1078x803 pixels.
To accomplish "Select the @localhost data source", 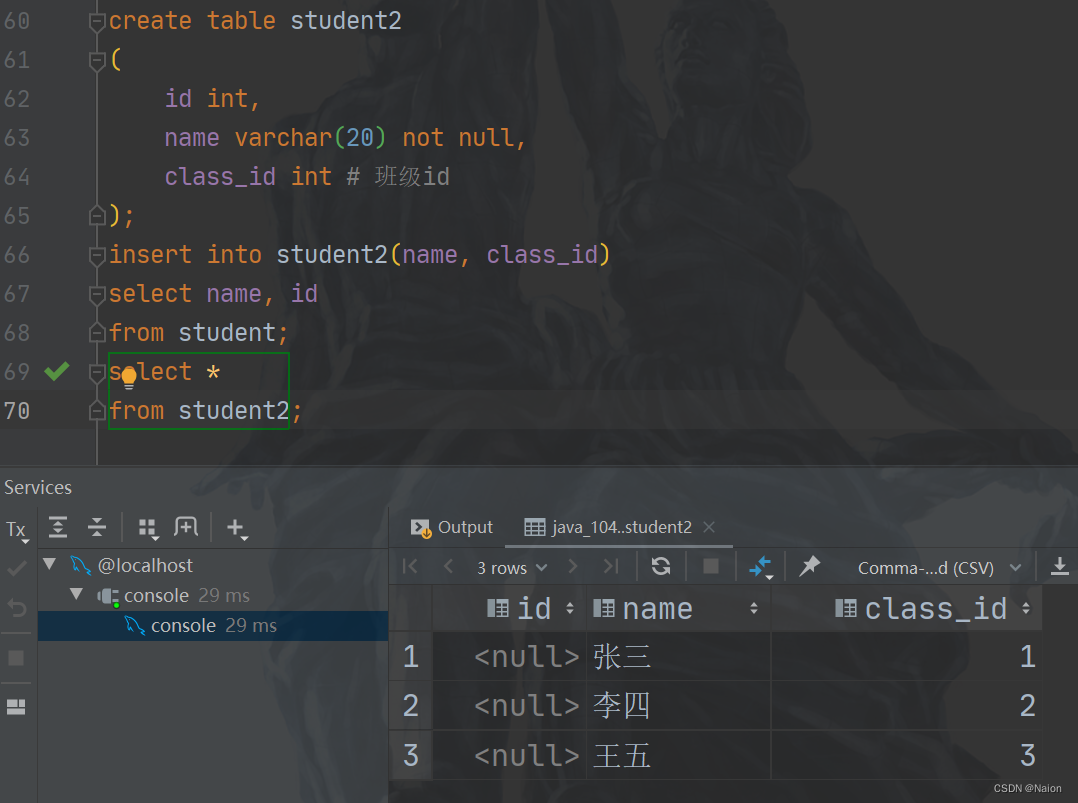I will [x=145, y=566].
